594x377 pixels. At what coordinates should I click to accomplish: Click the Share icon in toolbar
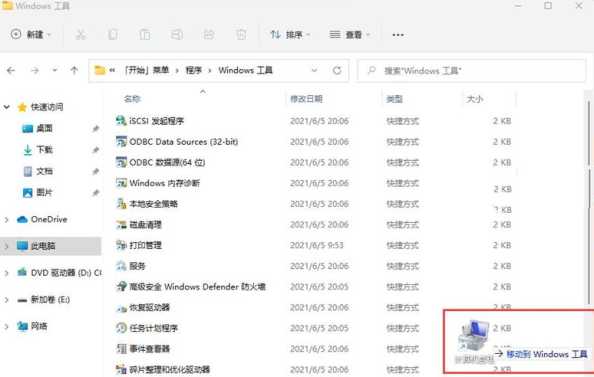pos(209,35)
